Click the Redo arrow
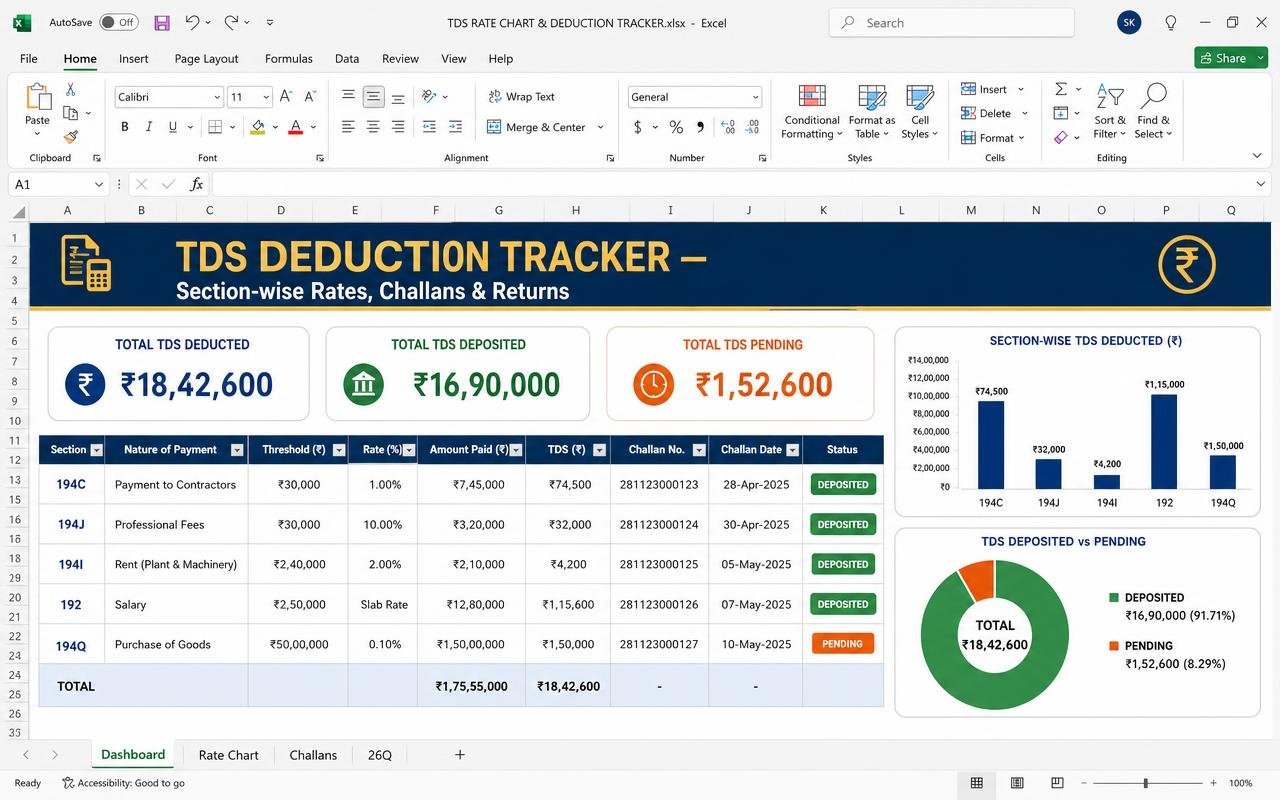 (231, 22)
